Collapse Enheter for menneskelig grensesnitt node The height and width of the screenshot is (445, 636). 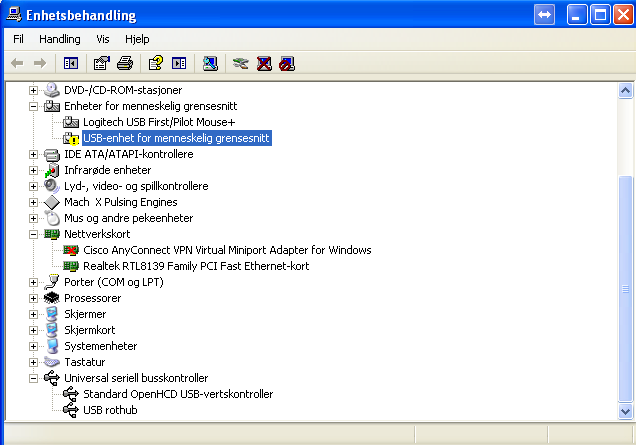[x=33, y=106]
